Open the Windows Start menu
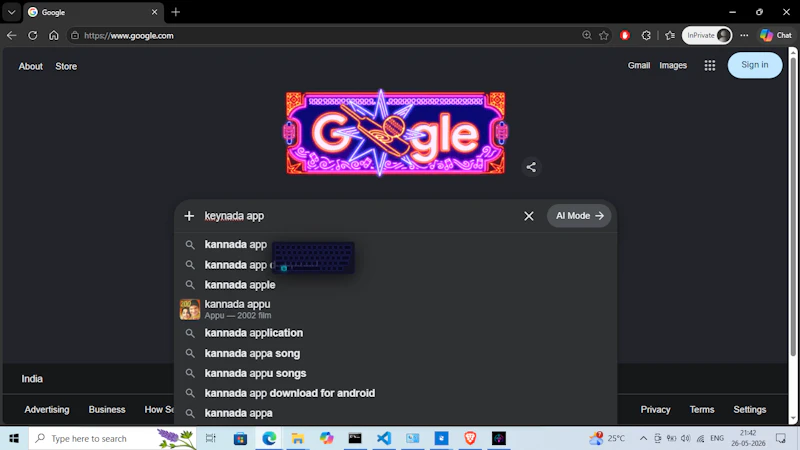Viewport: 800px width, 450px height. 14,438
